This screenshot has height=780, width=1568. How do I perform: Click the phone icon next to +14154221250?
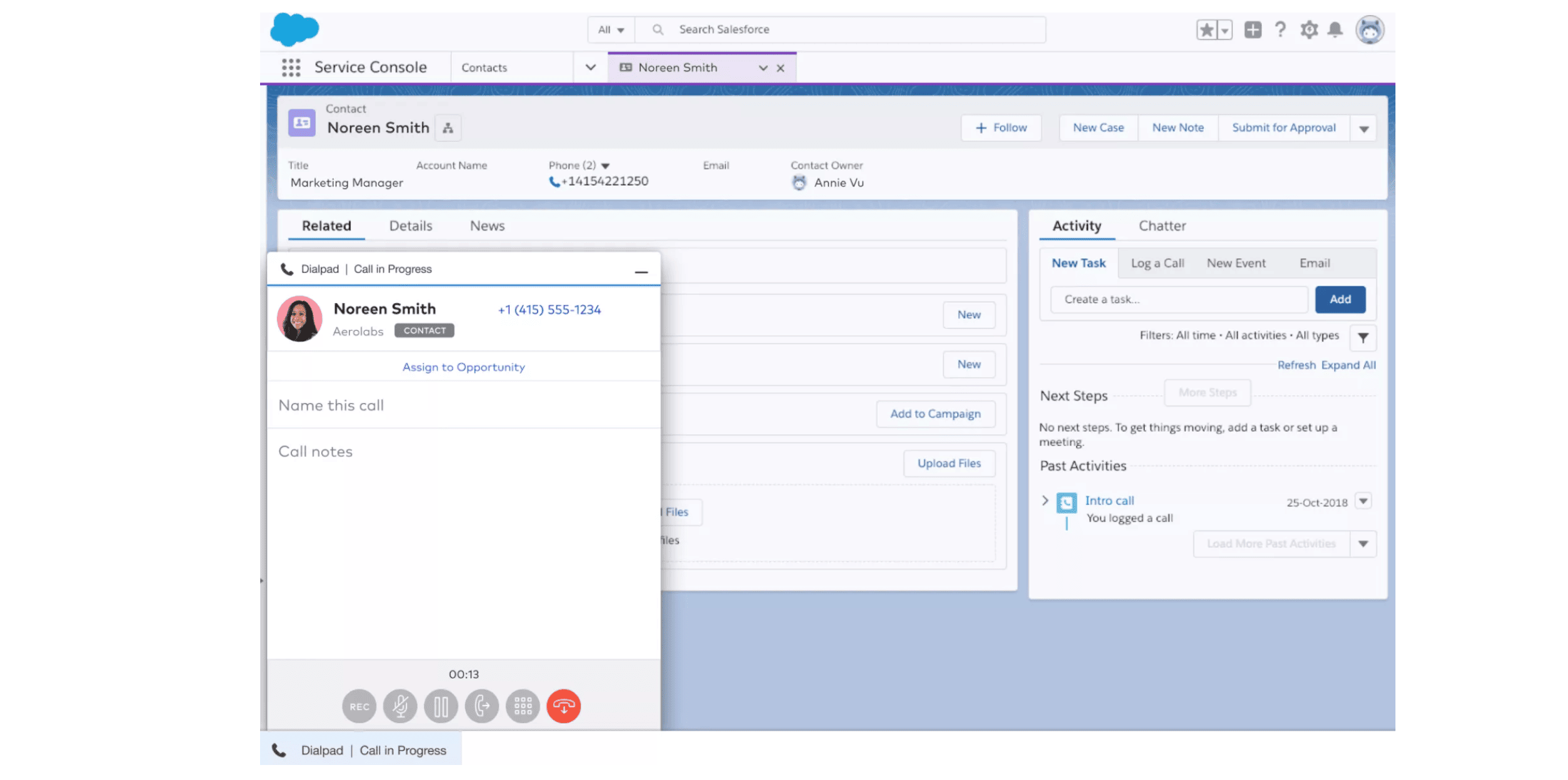point(554,182)
